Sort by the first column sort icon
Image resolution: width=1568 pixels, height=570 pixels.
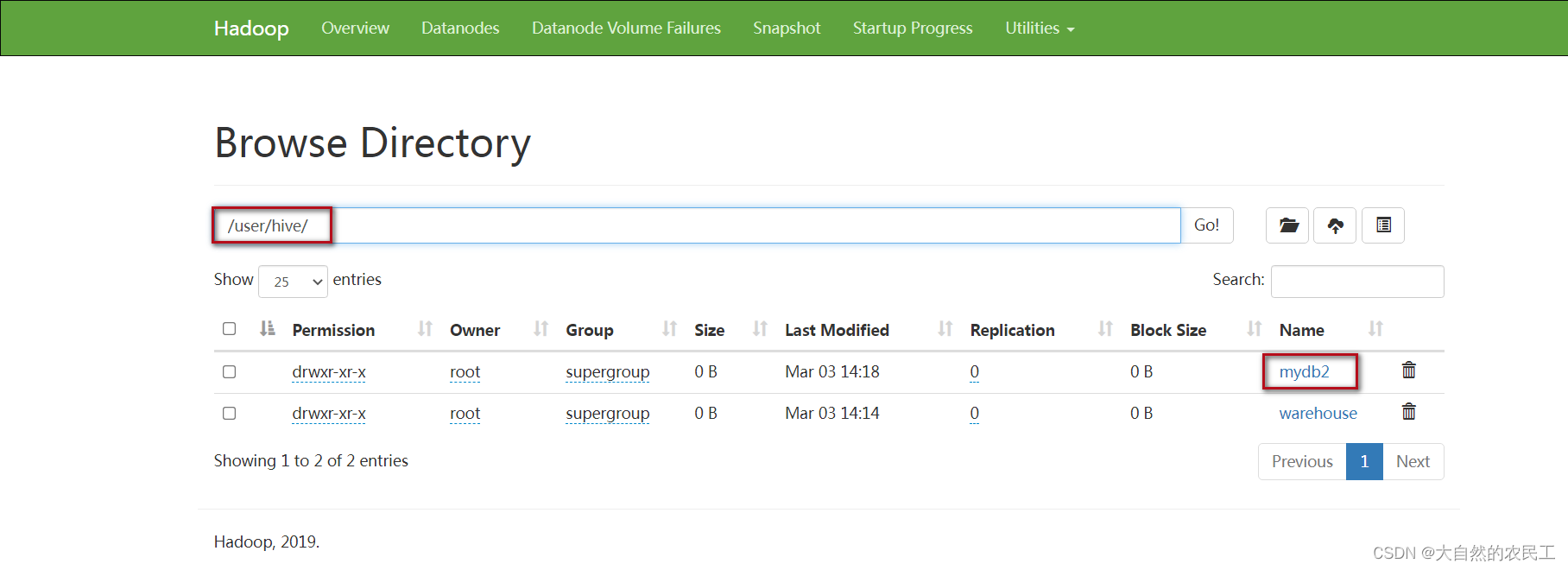click(x=268, y=329)
